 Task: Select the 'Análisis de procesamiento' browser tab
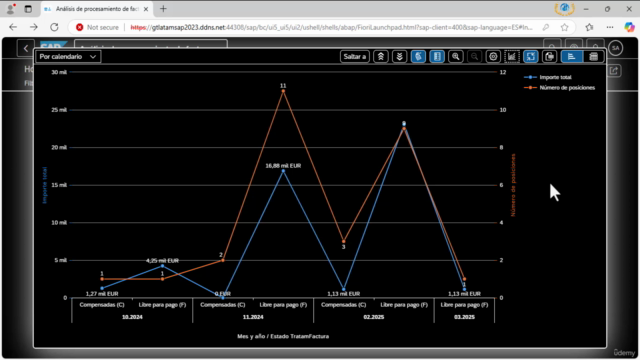click(96, 9)
